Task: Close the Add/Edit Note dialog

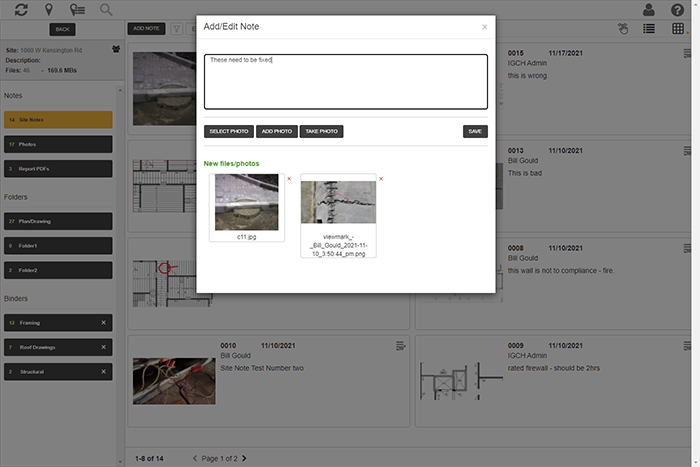Action: (485, 27)
